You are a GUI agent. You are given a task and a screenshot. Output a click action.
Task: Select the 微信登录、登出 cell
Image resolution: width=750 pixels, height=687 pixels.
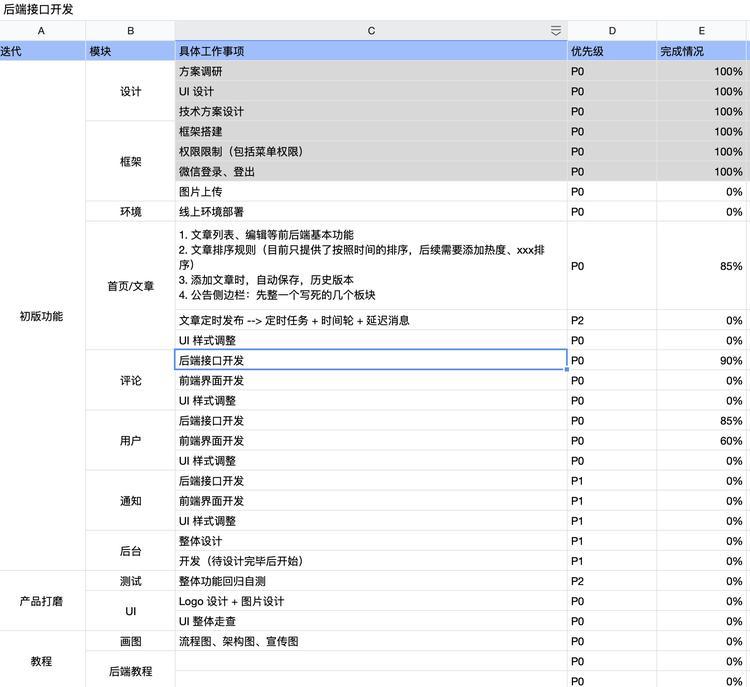click(370, 172)
